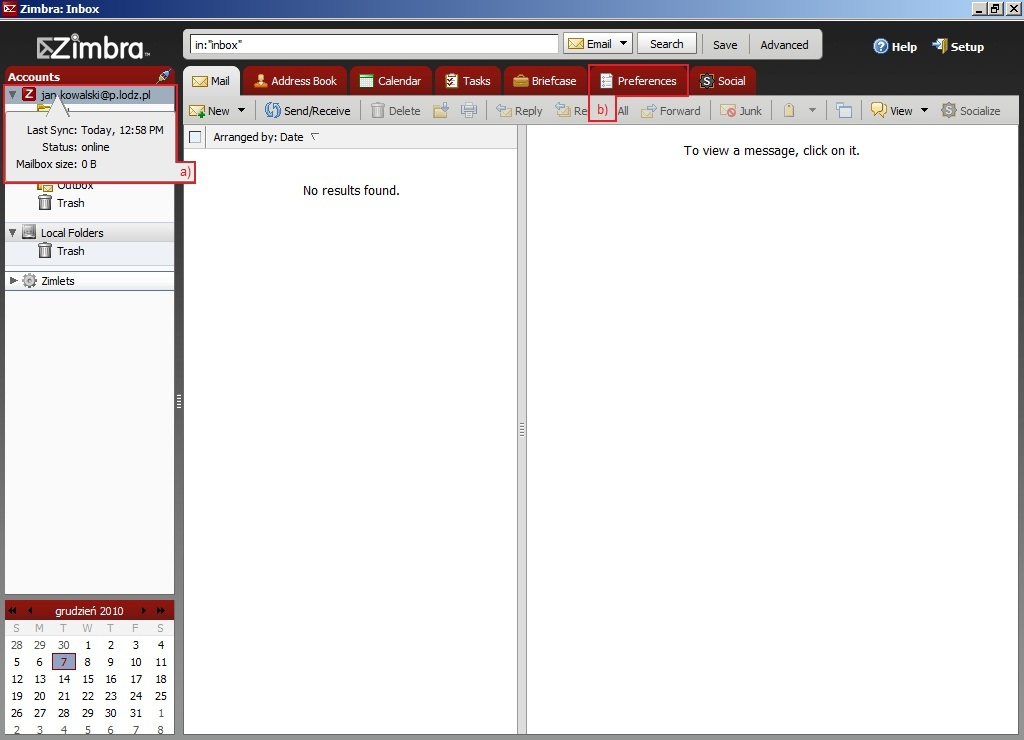
Task: Select day 26 in the mini calendar
Action: (16, 713)
